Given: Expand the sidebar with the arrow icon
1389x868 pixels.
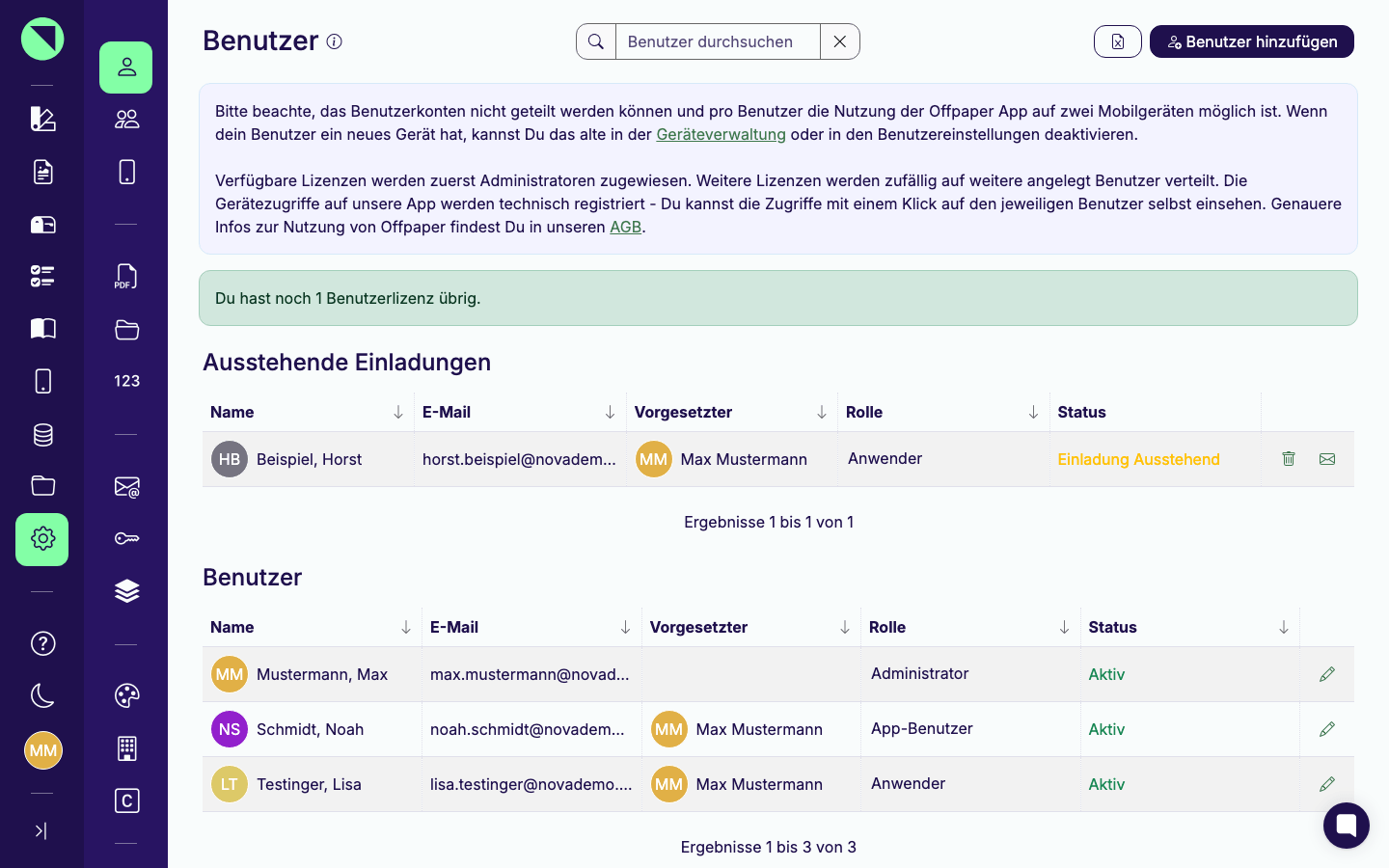Looking at the screenshot, I should point(41,830).
